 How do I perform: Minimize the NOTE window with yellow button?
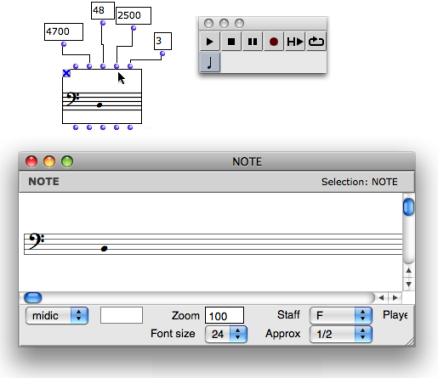(49, 161)
